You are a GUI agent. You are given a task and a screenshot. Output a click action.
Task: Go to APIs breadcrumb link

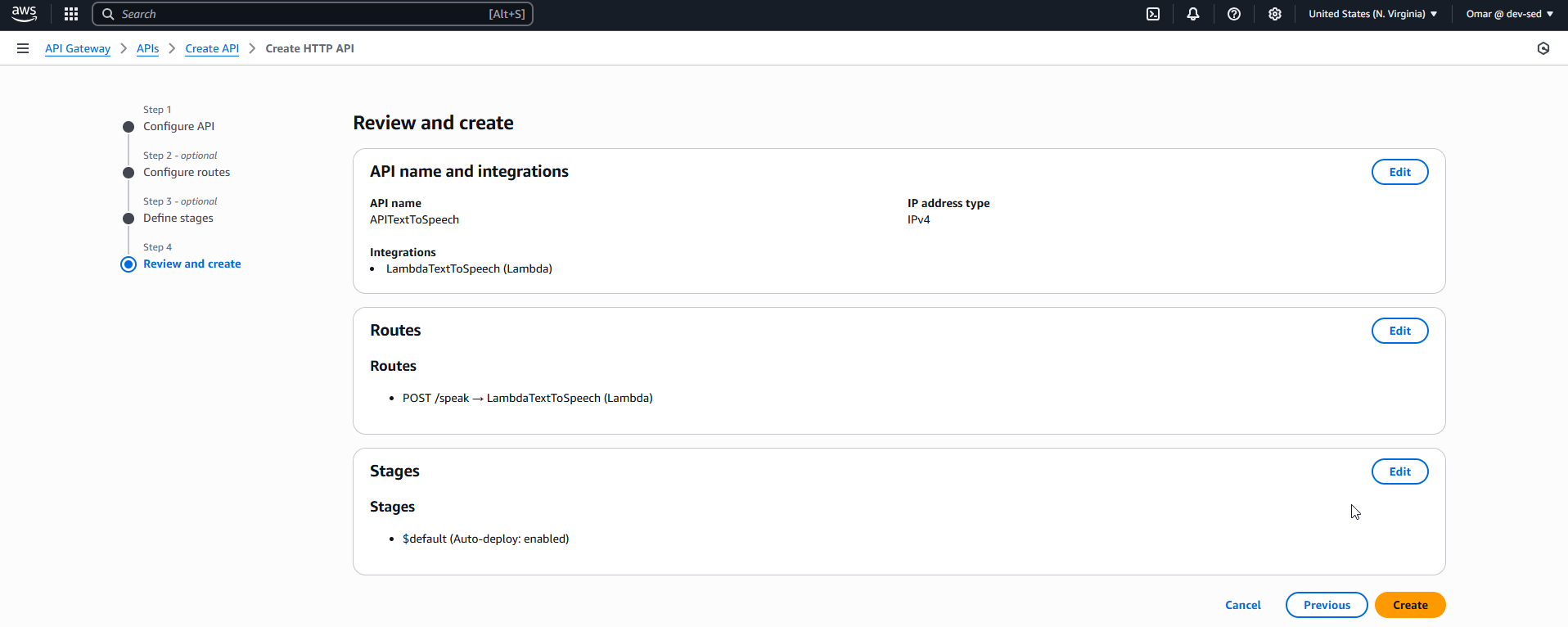[147, 48]
